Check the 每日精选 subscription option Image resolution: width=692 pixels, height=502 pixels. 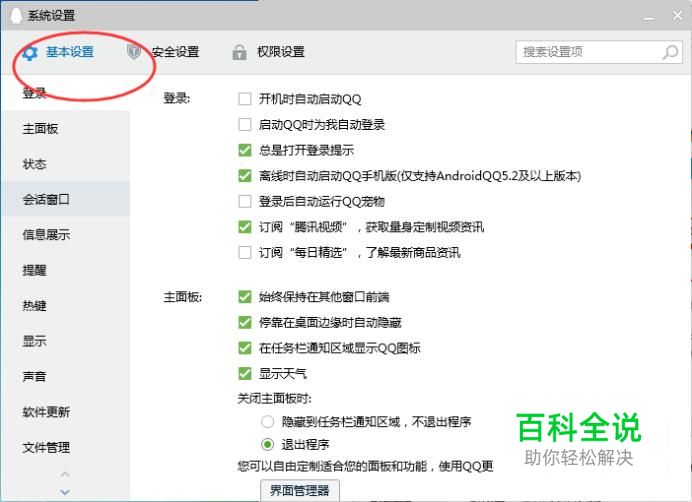(x=244, y=253)
